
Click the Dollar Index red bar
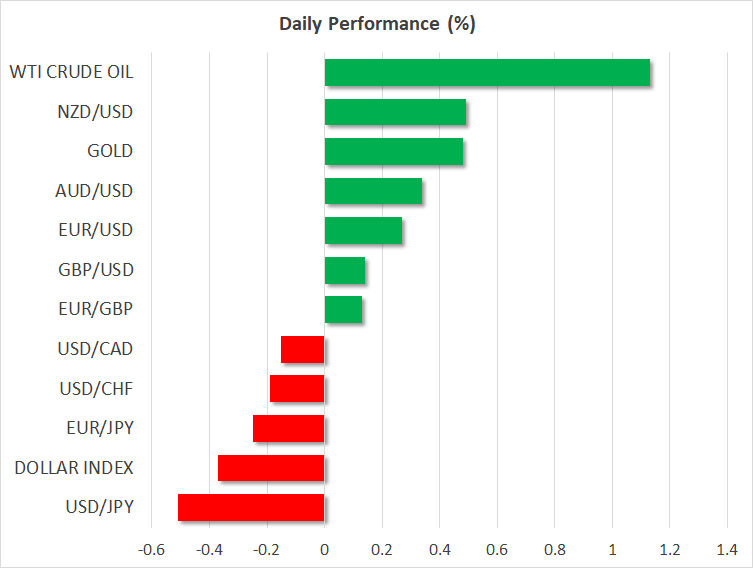[x=271, y=468]
